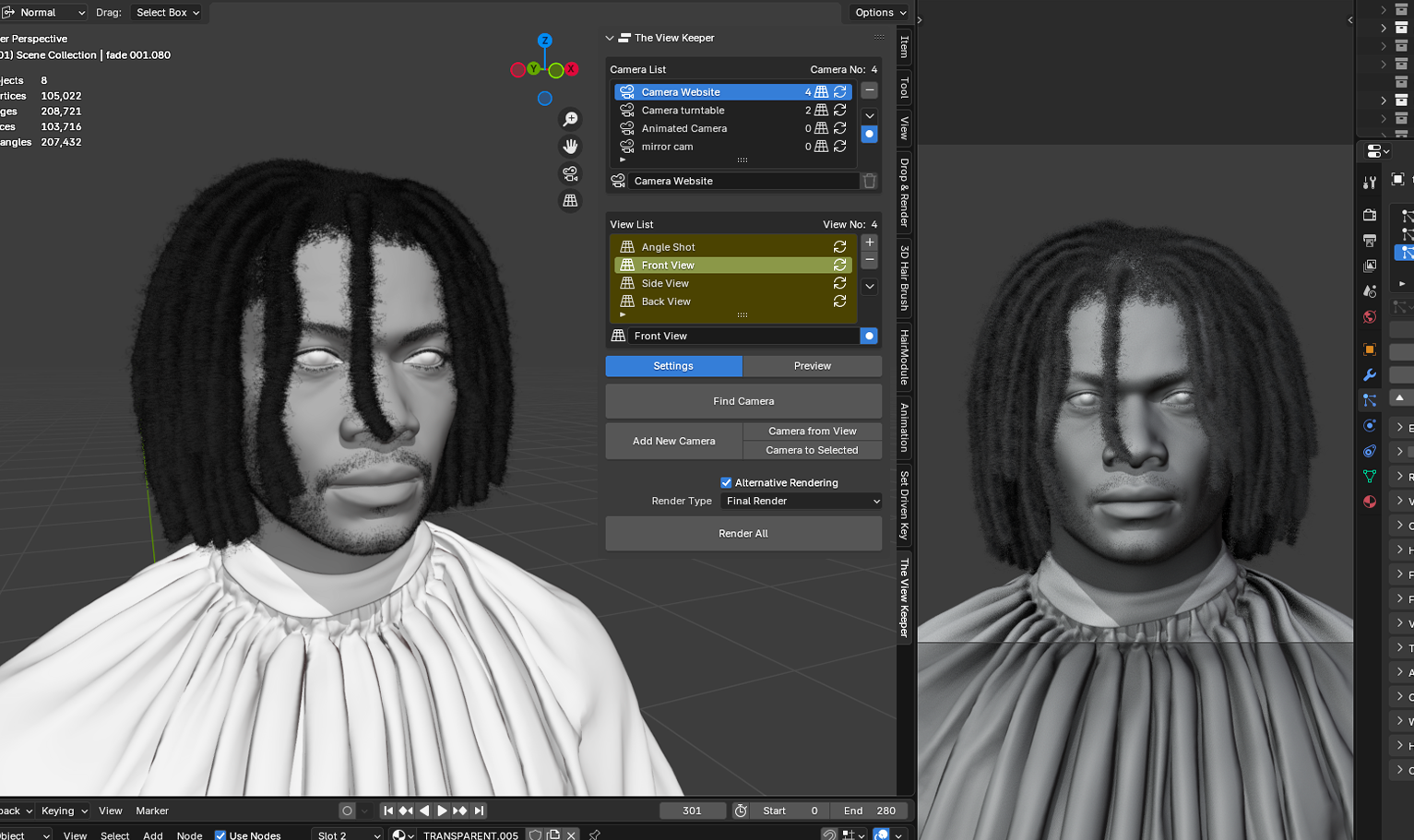The height and width of the screenshot is (840, 1414).
Task: Click the Camera from View button
Action: pyautogui.click(x=812, y=431)
